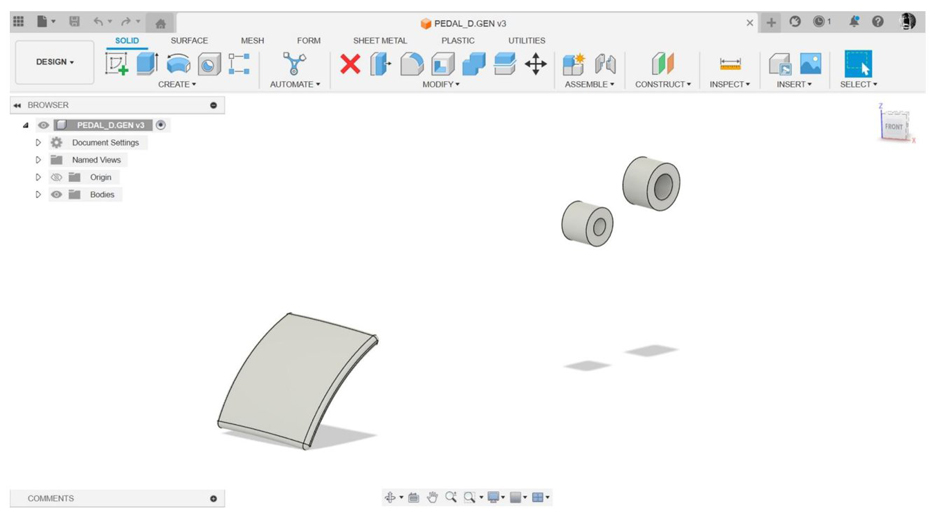Toggle visibility of the Origin folder
Viewport: 937px width, 526px height.
click(57, 177)
